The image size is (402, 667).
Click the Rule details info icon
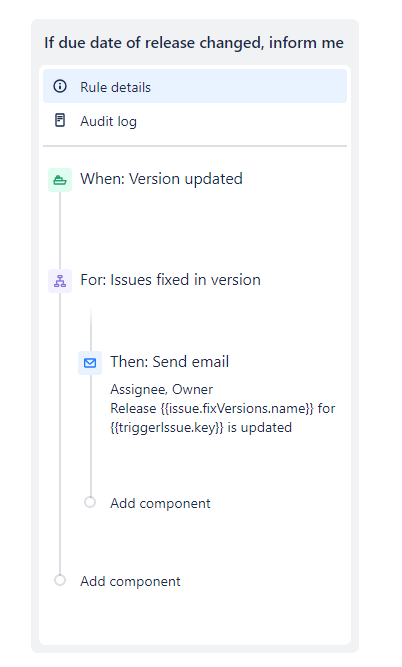pos(60,86)
